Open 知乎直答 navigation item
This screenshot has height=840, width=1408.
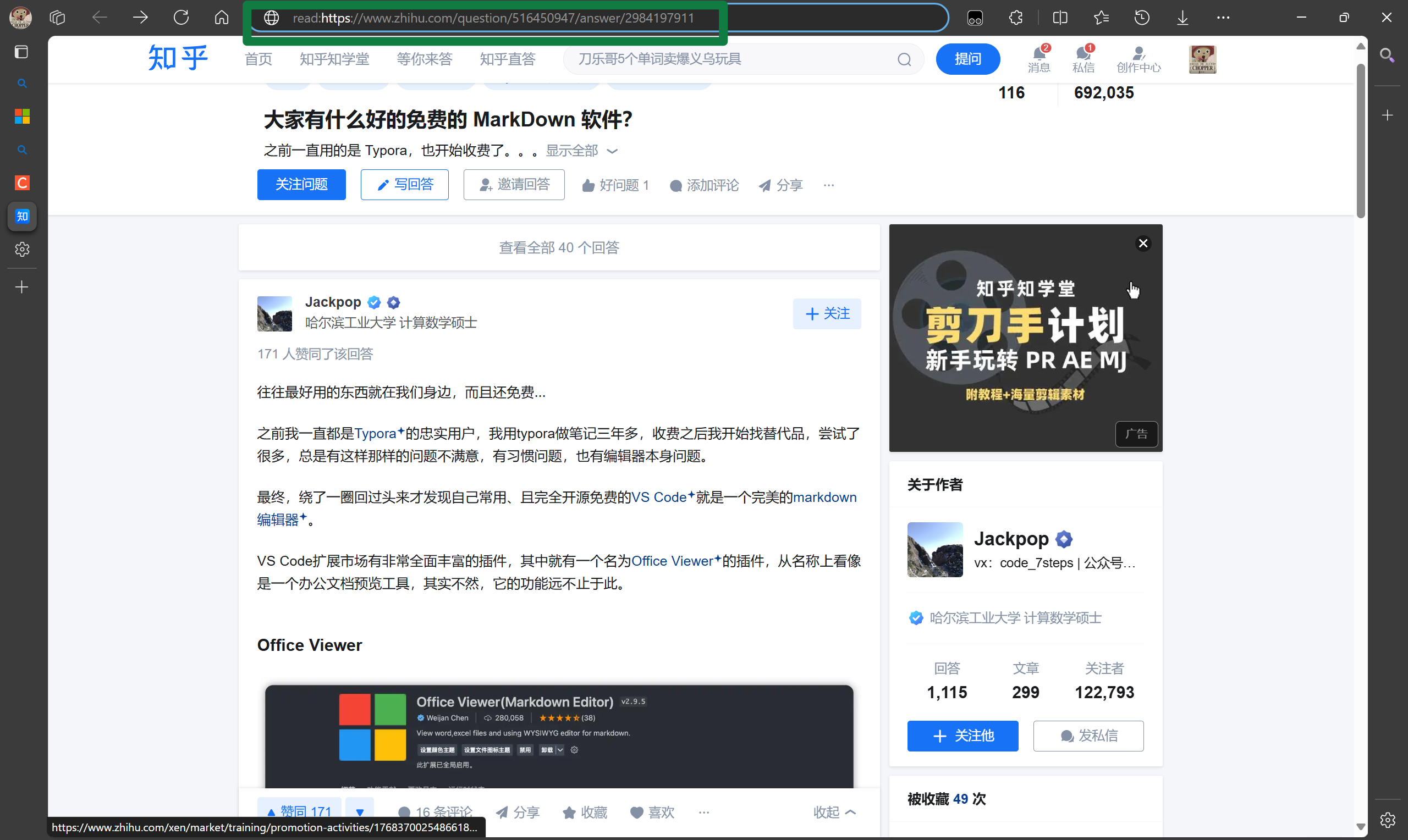click(x=507, y=59)
